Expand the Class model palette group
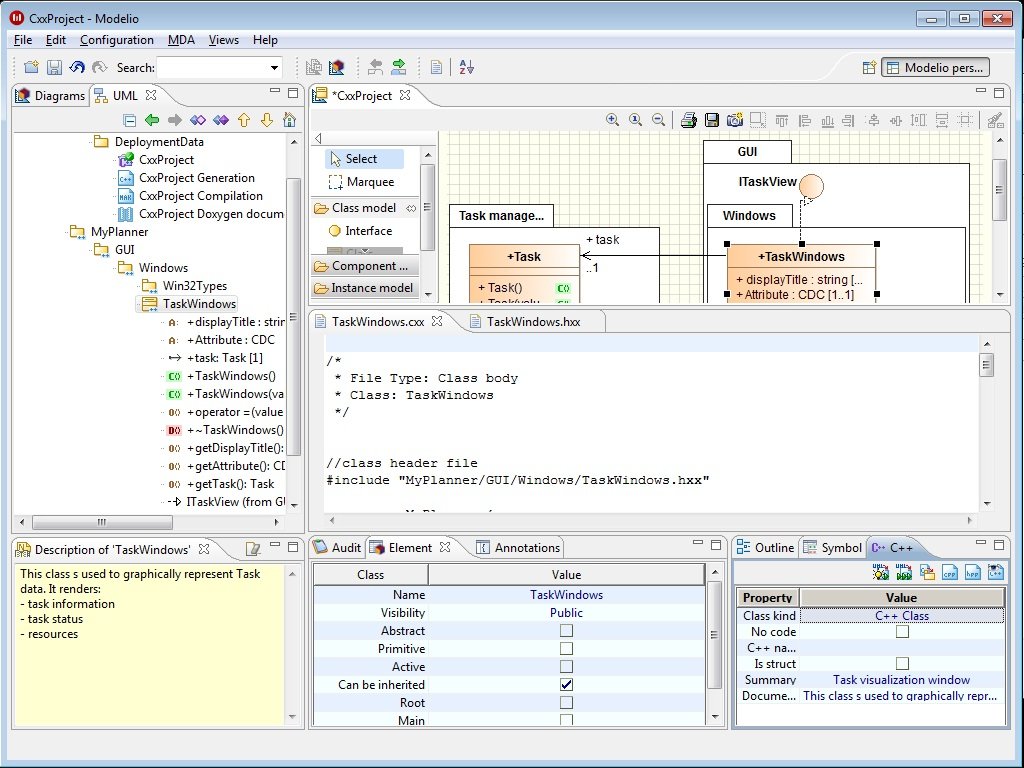 364,208
